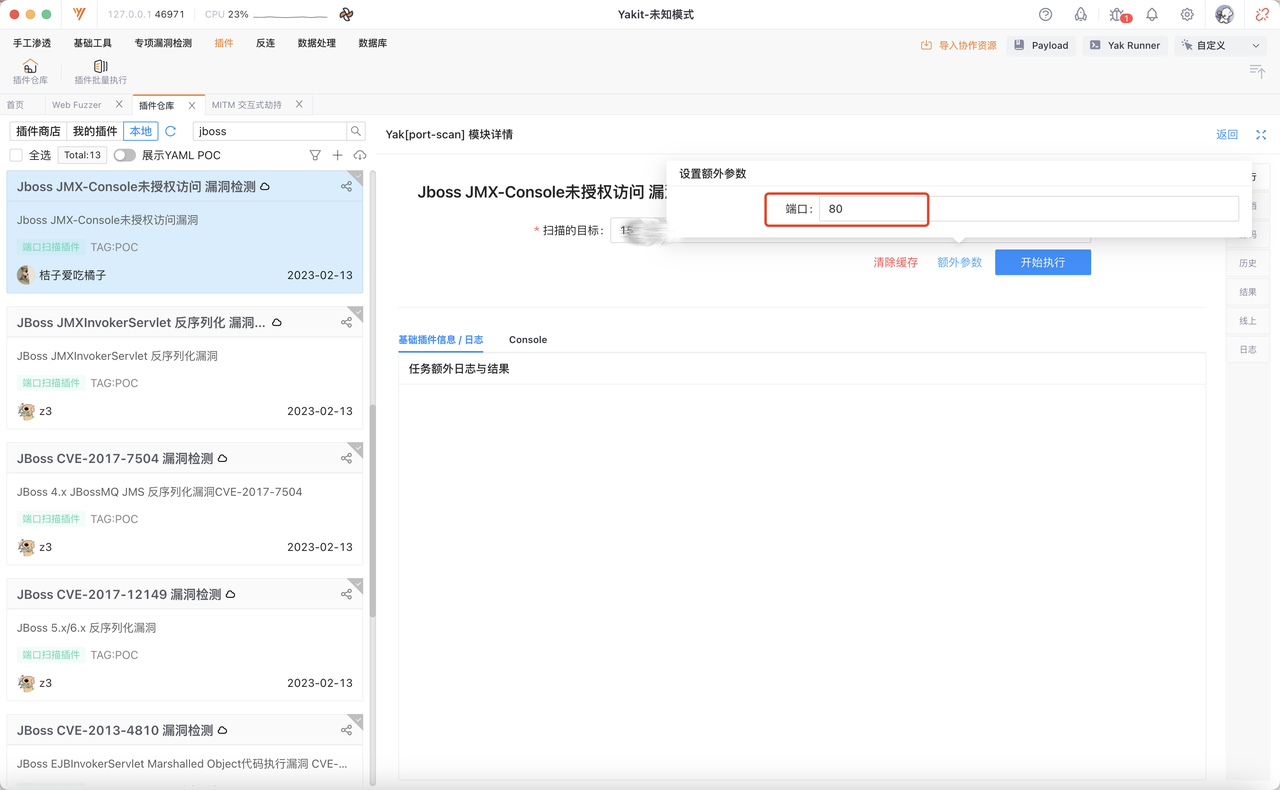The height and width of the screenshot is (790, 1280).
Task: Open the help question mark icon
Action: (1046, 15)
